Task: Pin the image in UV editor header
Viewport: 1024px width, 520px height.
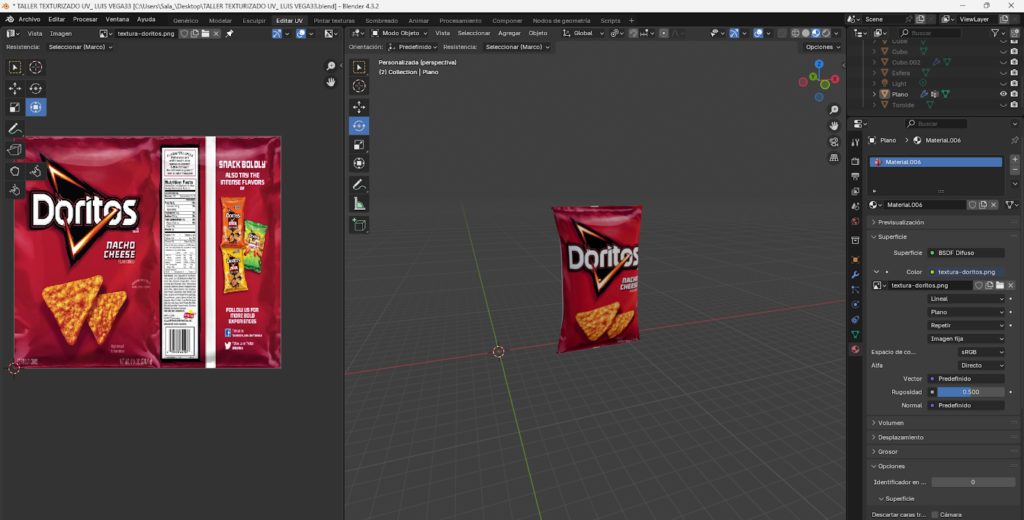Action: [229, 33]
